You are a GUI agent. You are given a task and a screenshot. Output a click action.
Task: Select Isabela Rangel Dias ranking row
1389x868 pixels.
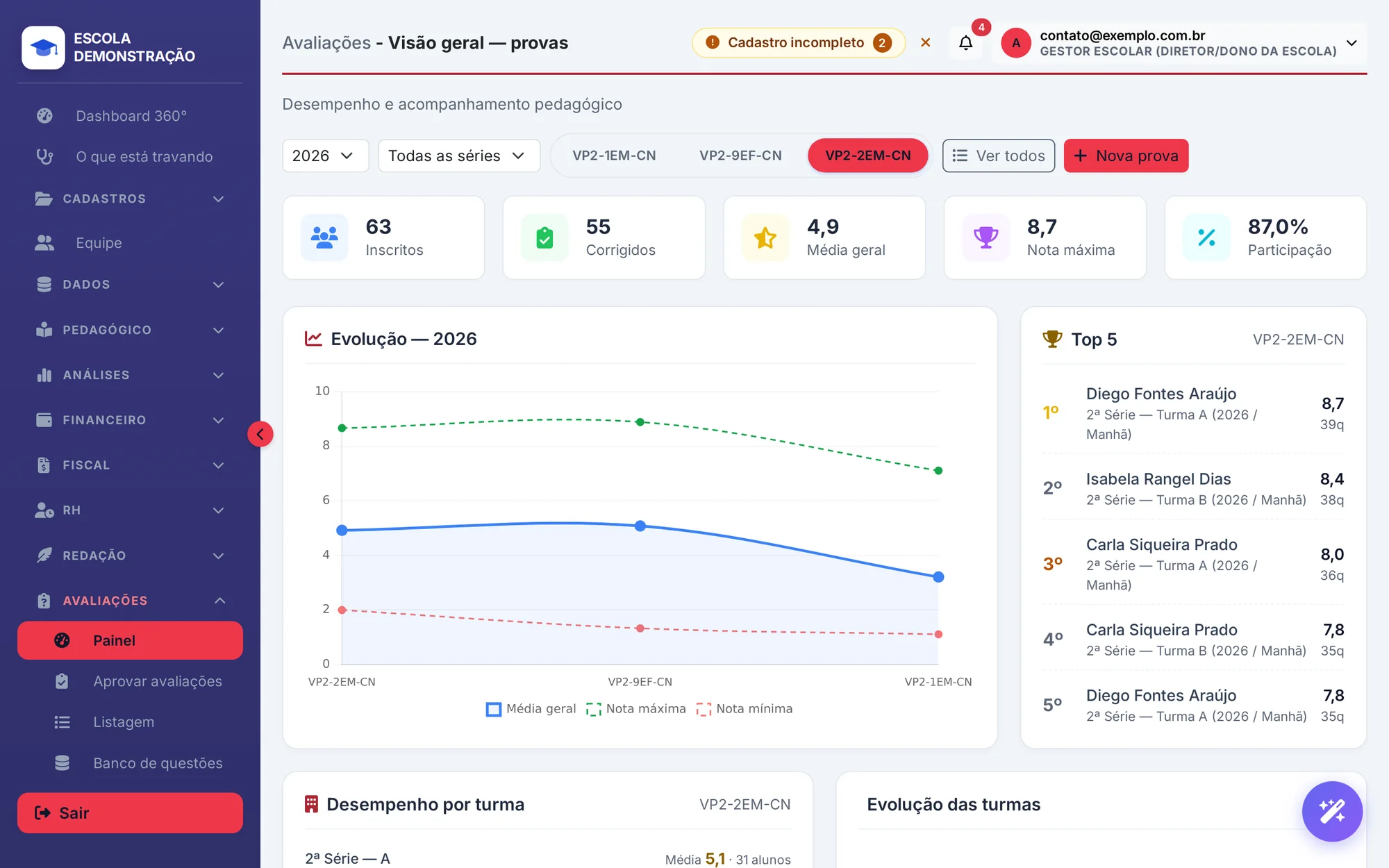1193,489
